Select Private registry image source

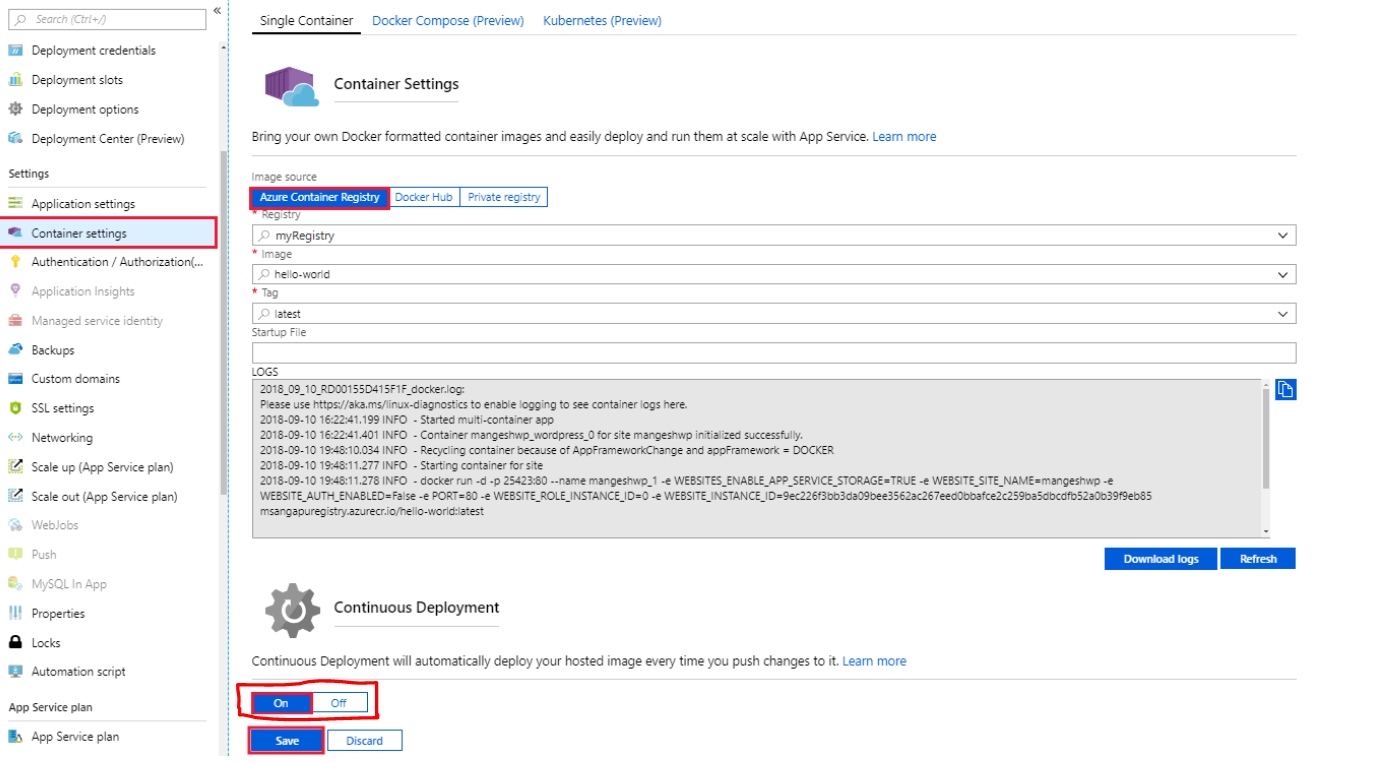[x=504, y=197]
